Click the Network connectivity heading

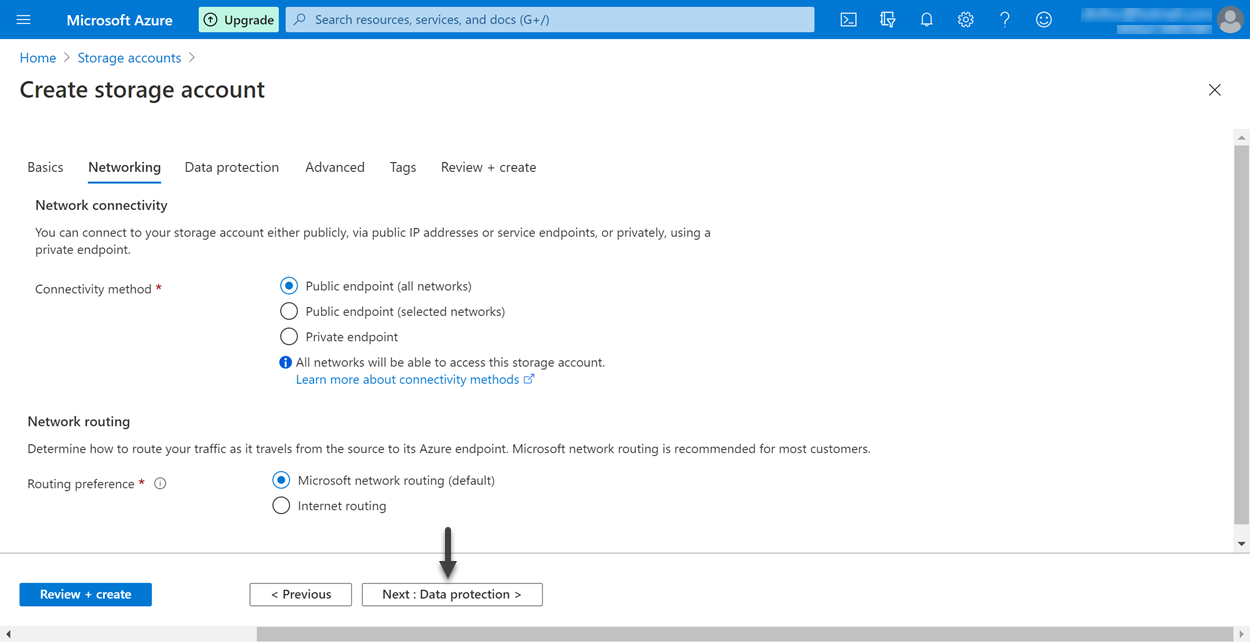pyautogui.click(x=101, y=205)
